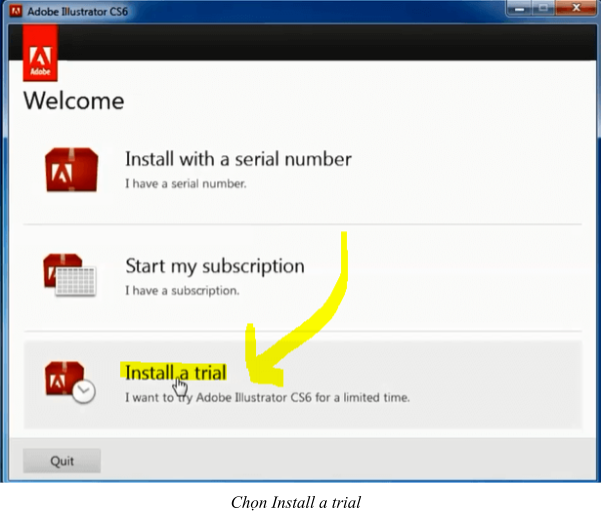Viewport: 601px width, 514px height.
Task: Click the 'I have a serial number.' description
Action: [185, 184]
